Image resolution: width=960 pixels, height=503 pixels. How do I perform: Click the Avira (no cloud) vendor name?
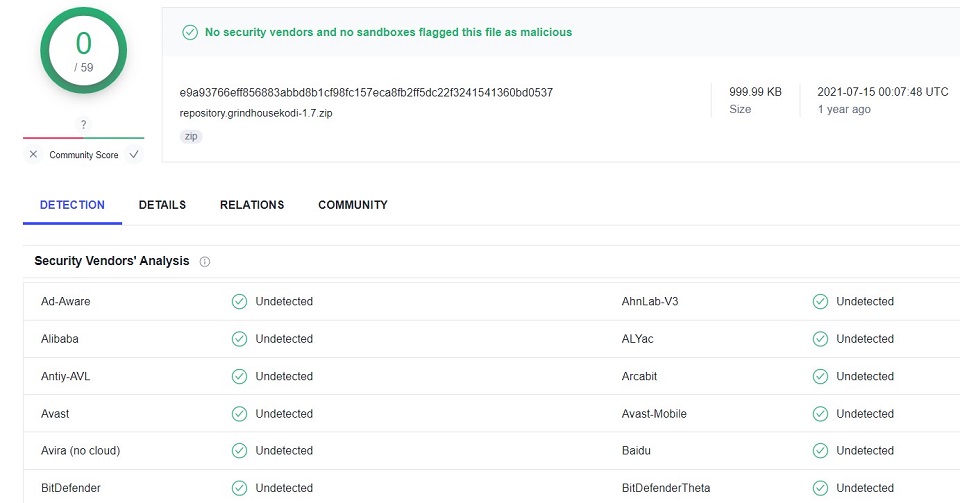81,451
